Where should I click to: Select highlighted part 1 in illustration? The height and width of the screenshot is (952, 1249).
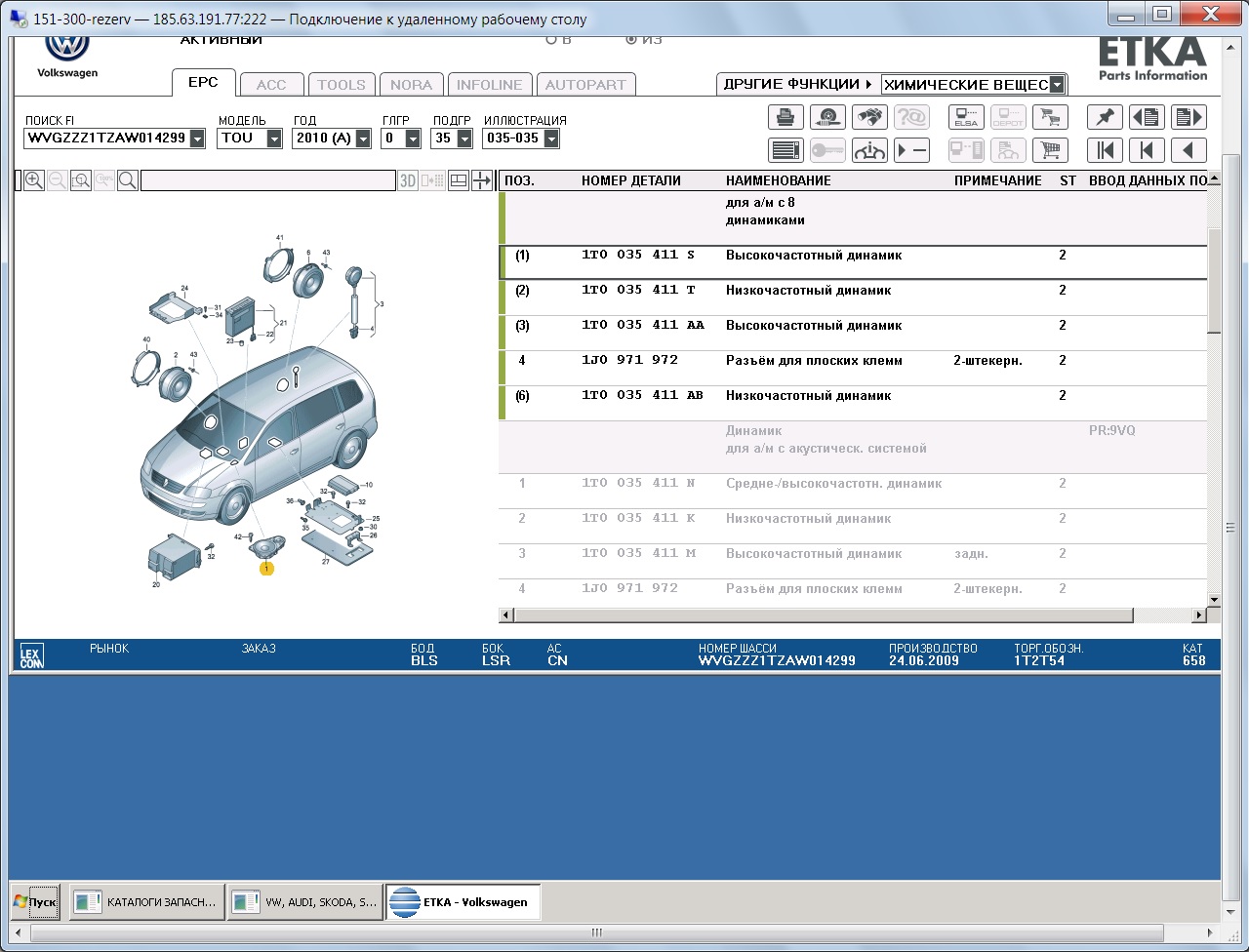click(265, 568)
